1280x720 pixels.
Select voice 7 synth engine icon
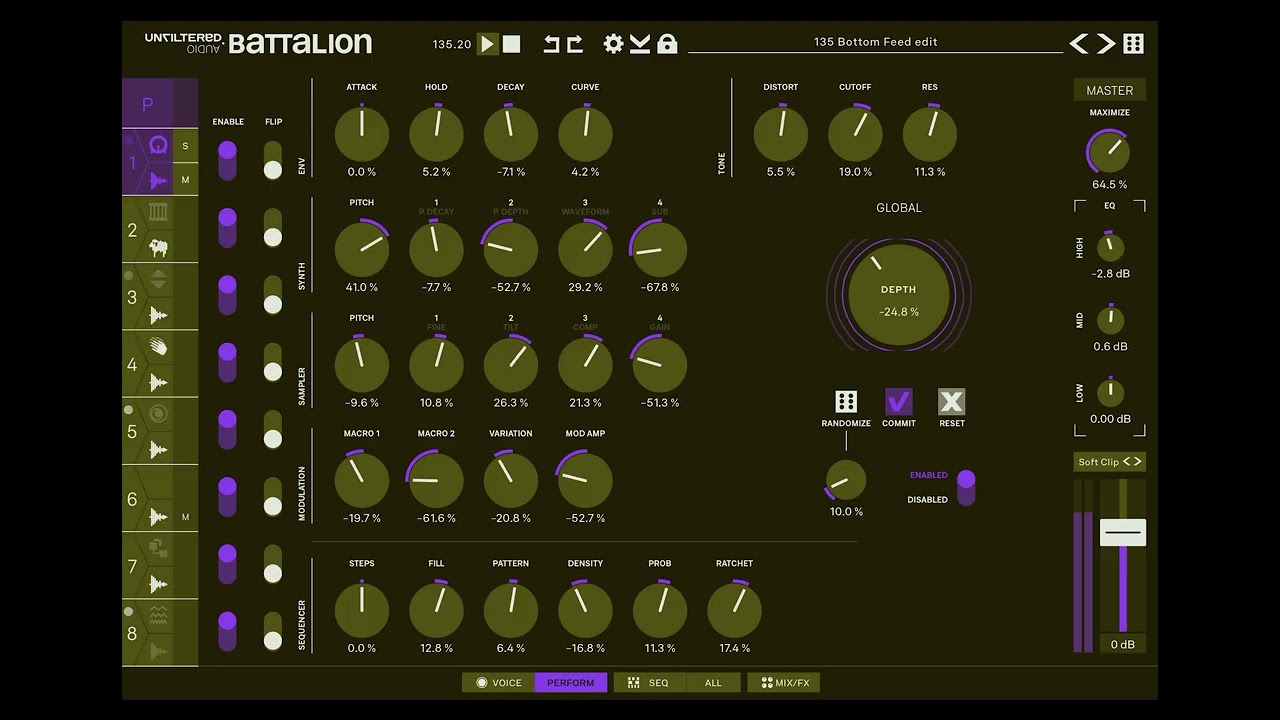tap(158, 548)
